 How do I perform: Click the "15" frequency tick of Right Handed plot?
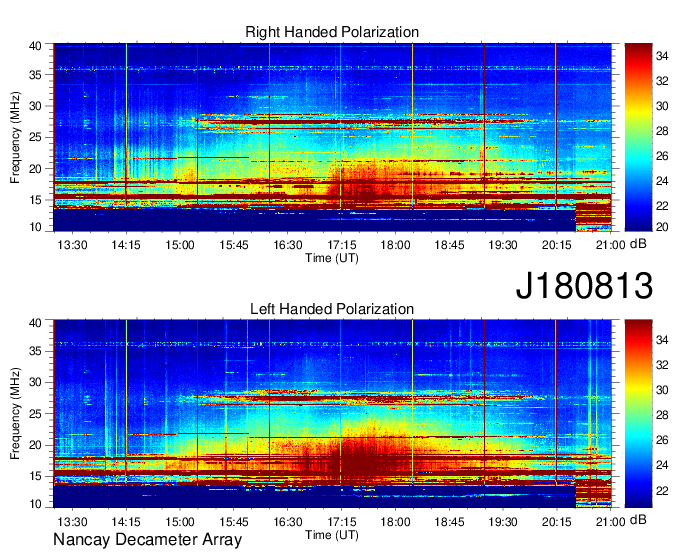(x=35, y=199)
